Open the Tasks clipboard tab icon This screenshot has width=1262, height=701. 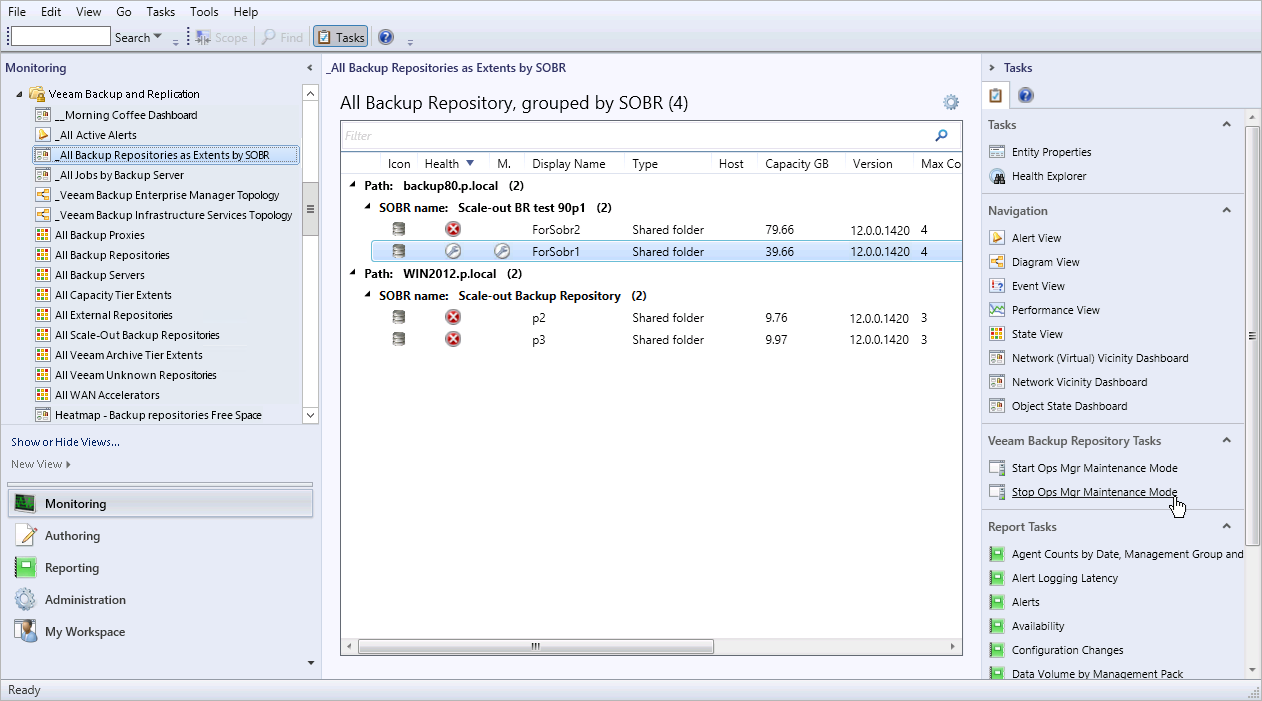(x=996, y=96)
